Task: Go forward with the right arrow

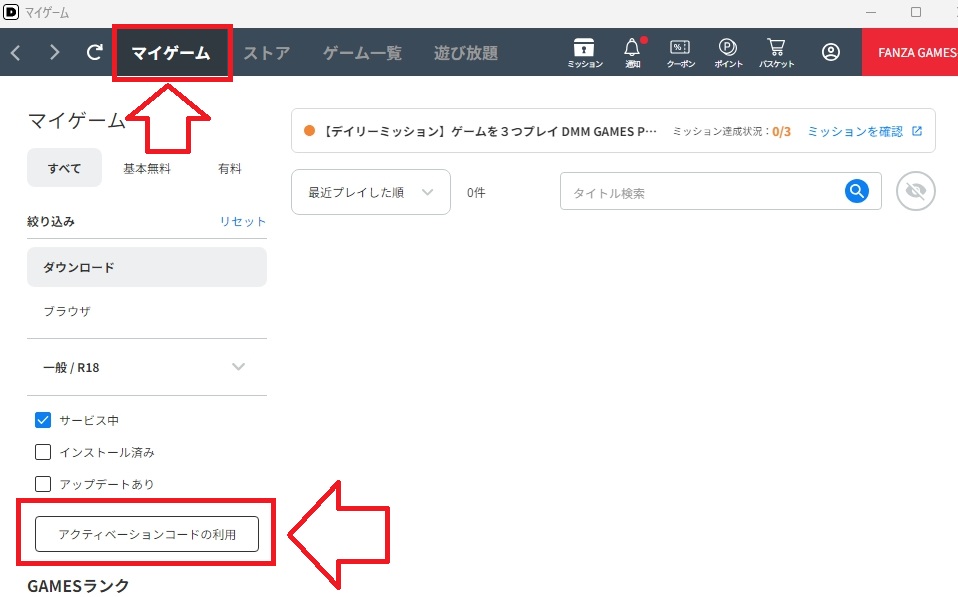Action: pyautogui.click(x=54, y=53)
